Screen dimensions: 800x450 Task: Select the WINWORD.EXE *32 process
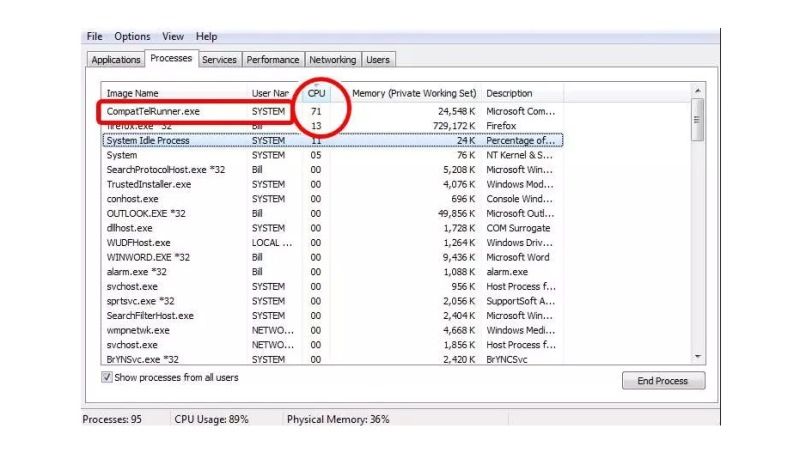click(x=333, y=257)
